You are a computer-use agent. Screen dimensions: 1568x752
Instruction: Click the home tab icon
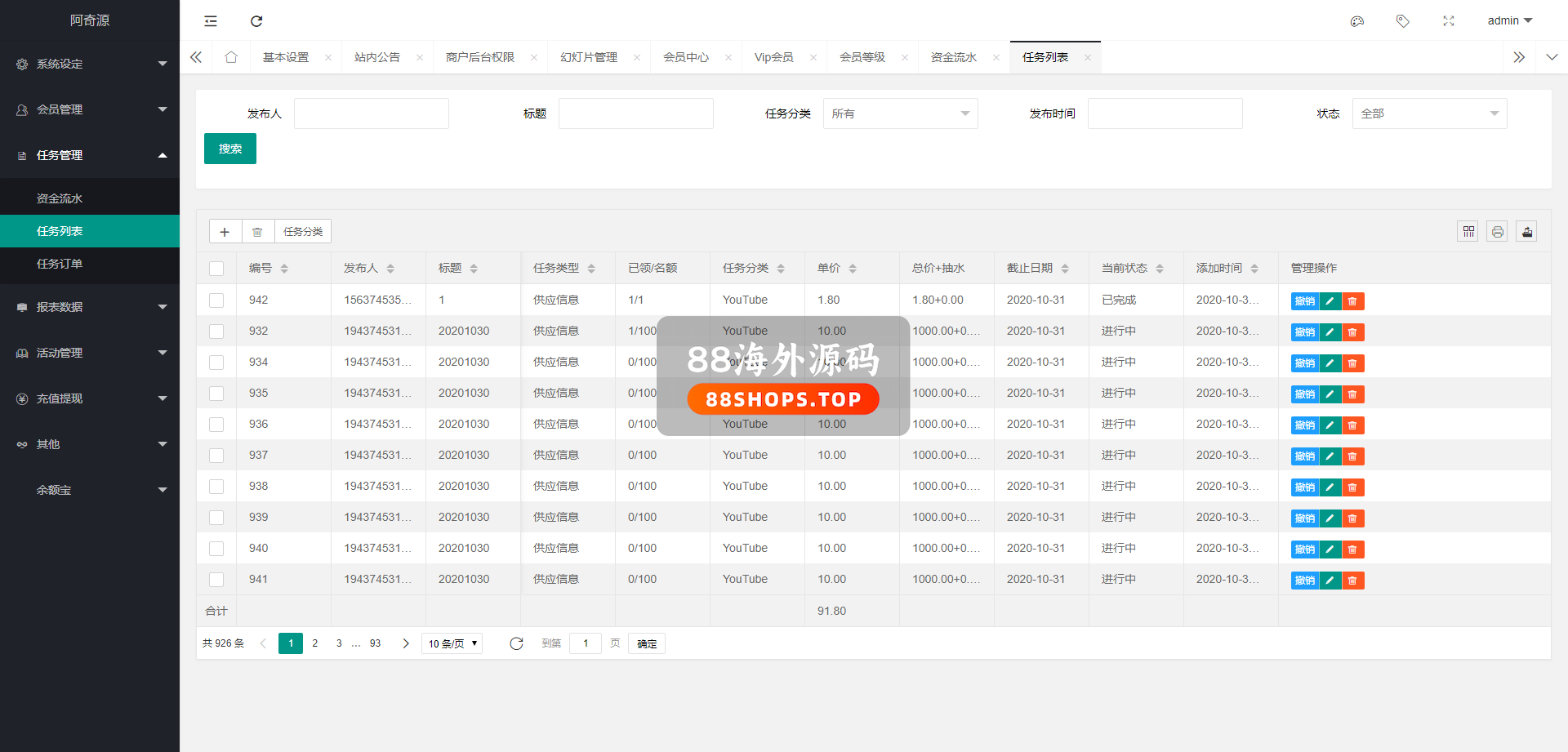coord(231,57)
